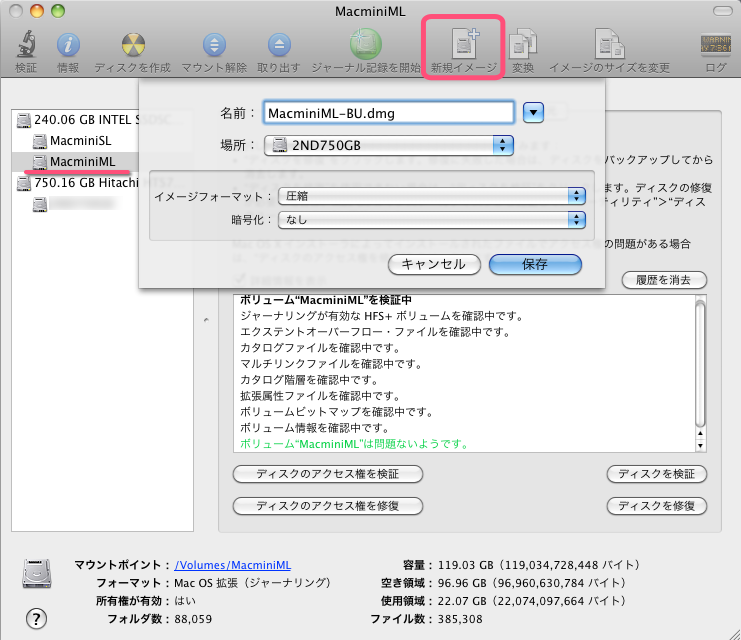
Task: Select 750.16 GB Hitachi drive in sidebar
Action: tap(102, 183)
